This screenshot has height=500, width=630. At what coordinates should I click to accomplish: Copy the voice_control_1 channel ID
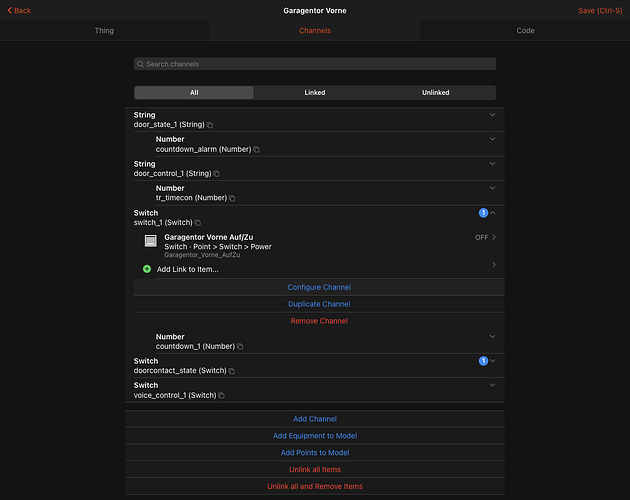pos(221,395)
